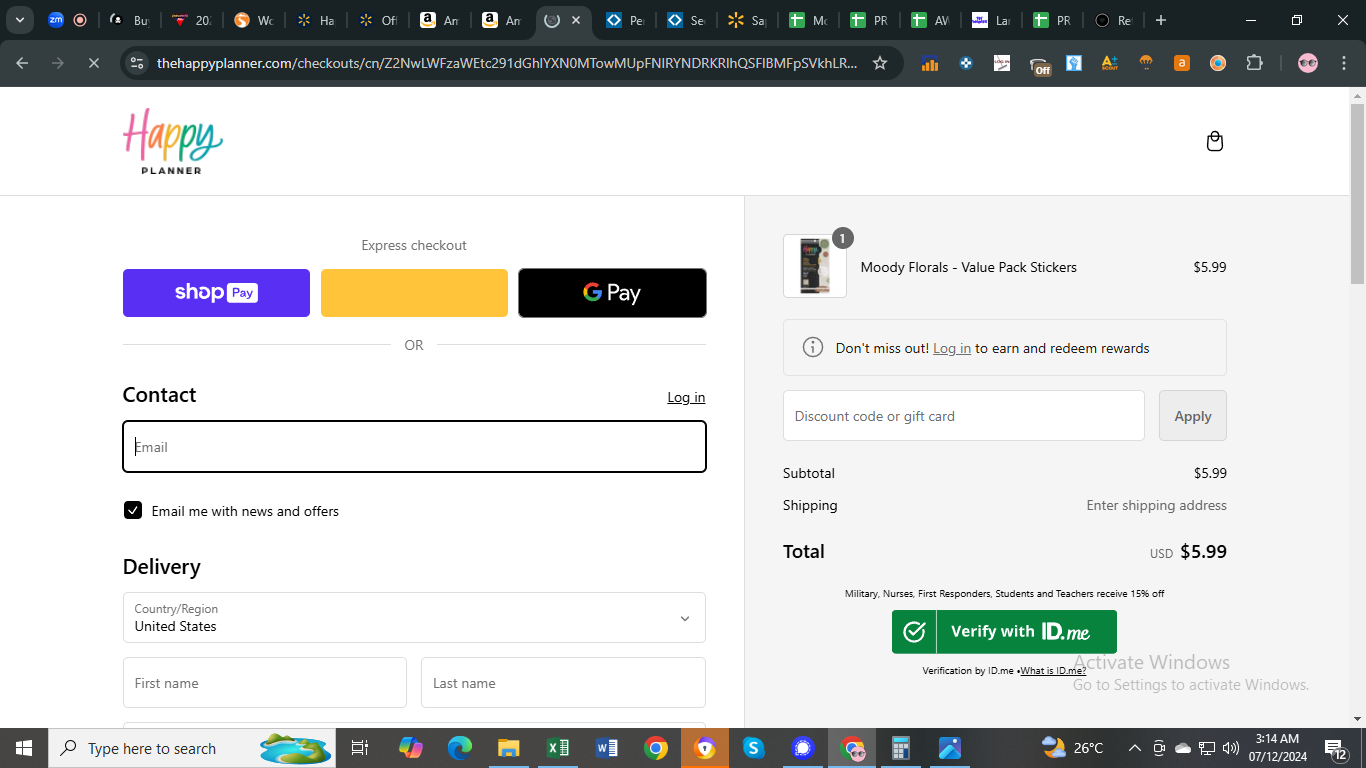Screen dimensions: 1366x768
Task: Click Verify with ID.me button
Action: click(1004, 632)
